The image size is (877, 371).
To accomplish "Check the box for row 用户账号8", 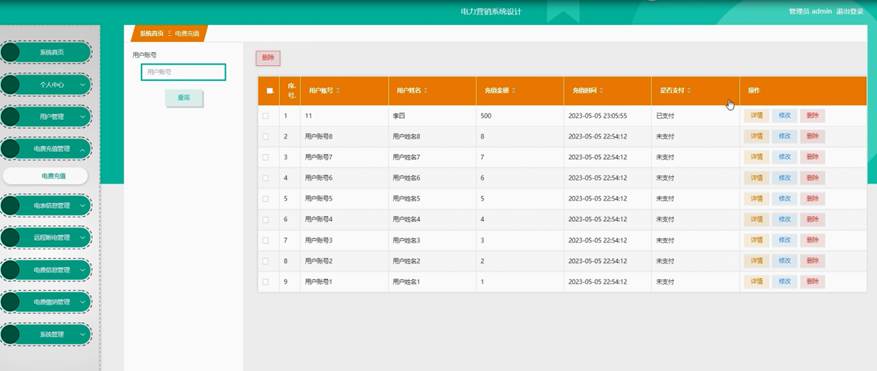I will click(x=266, y=137).
